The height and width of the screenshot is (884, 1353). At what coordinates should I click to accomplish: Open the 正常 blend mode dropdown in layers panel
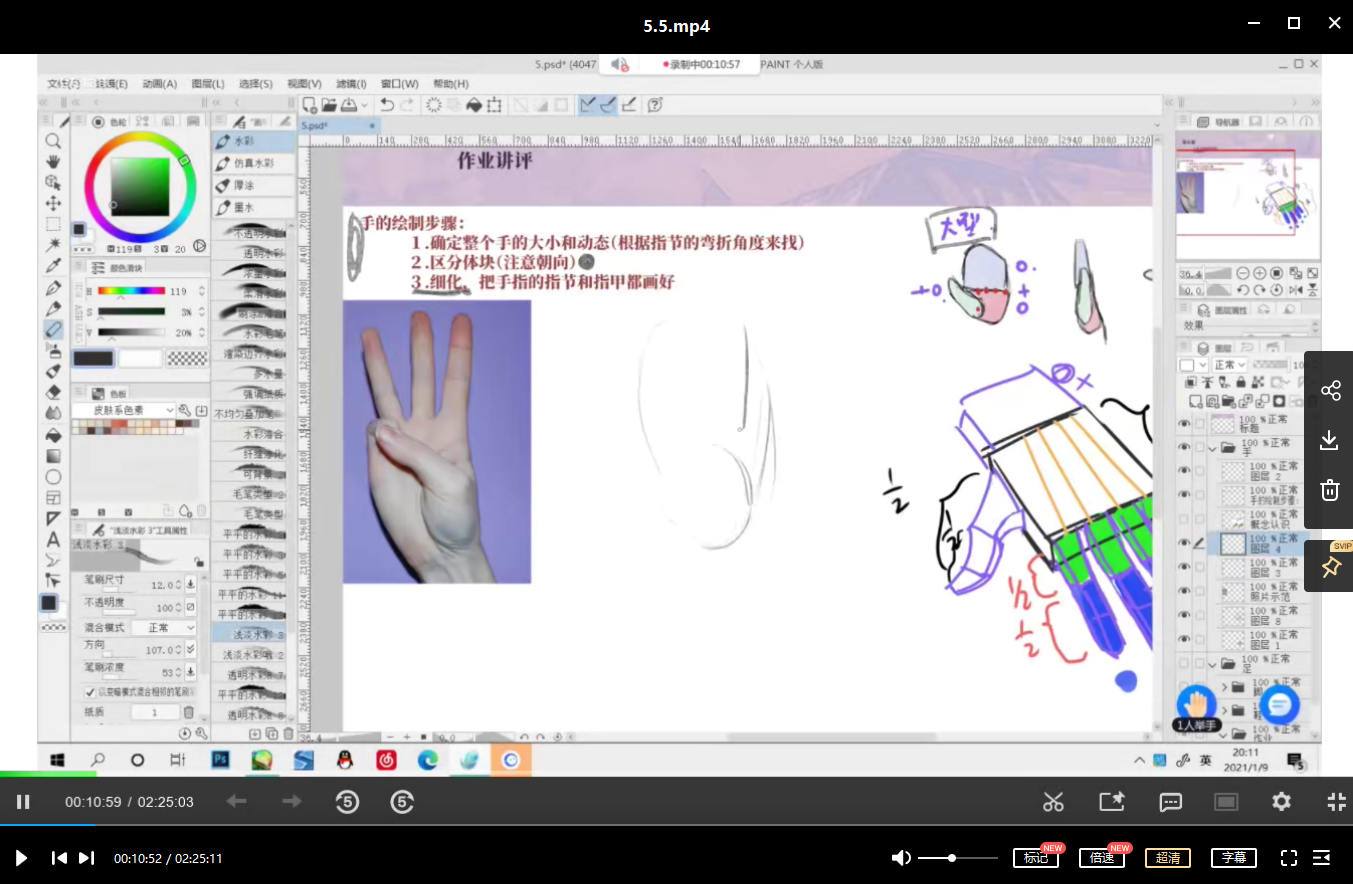coord(1229,365)
